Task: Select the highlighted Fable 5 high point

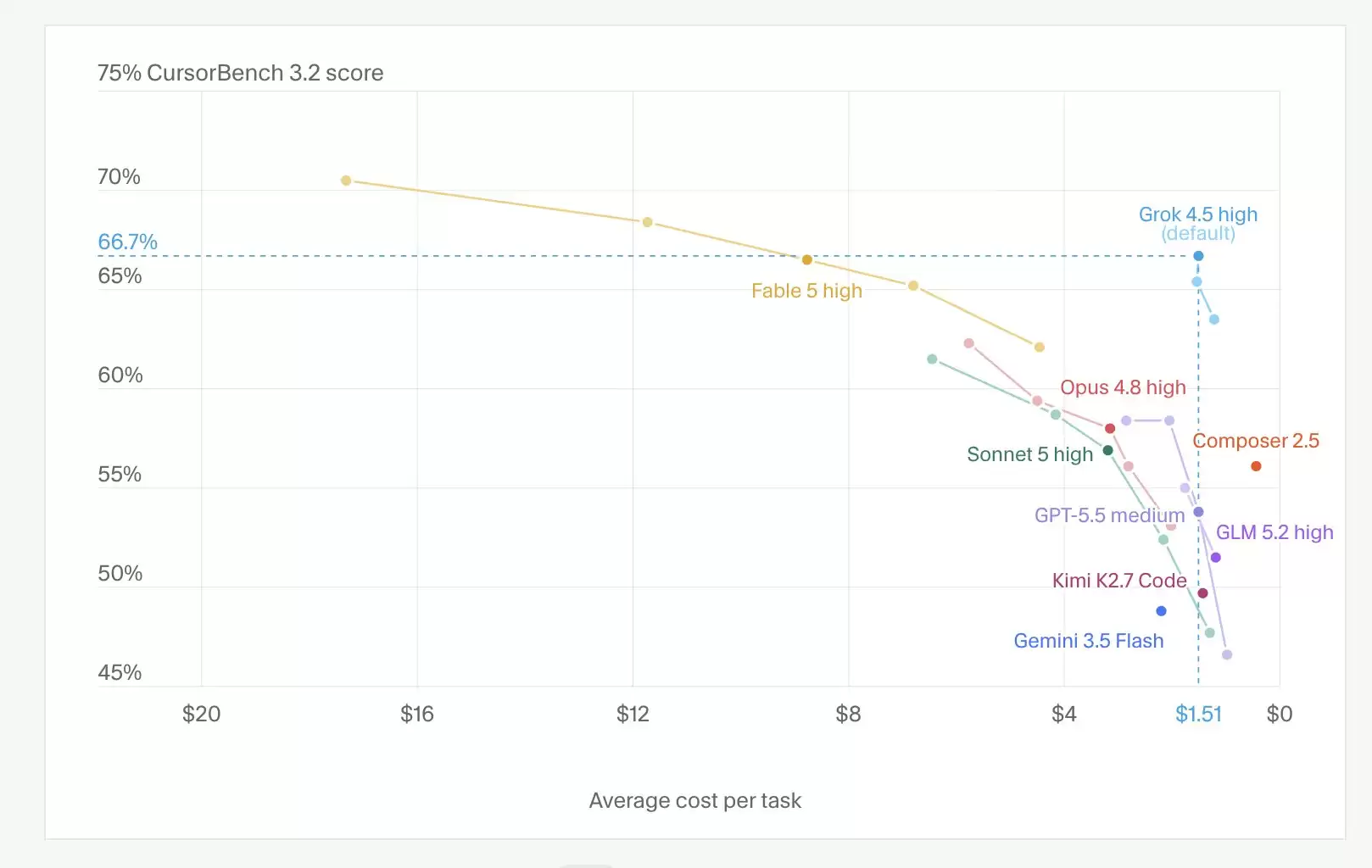Action: click(807, 260)
